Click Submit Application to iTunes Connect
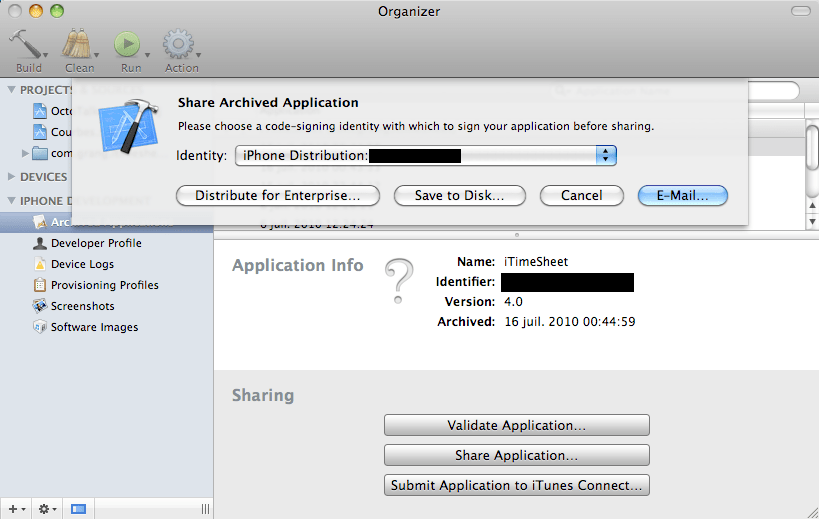This screenshot has height=519, width=819. point(516,485)
